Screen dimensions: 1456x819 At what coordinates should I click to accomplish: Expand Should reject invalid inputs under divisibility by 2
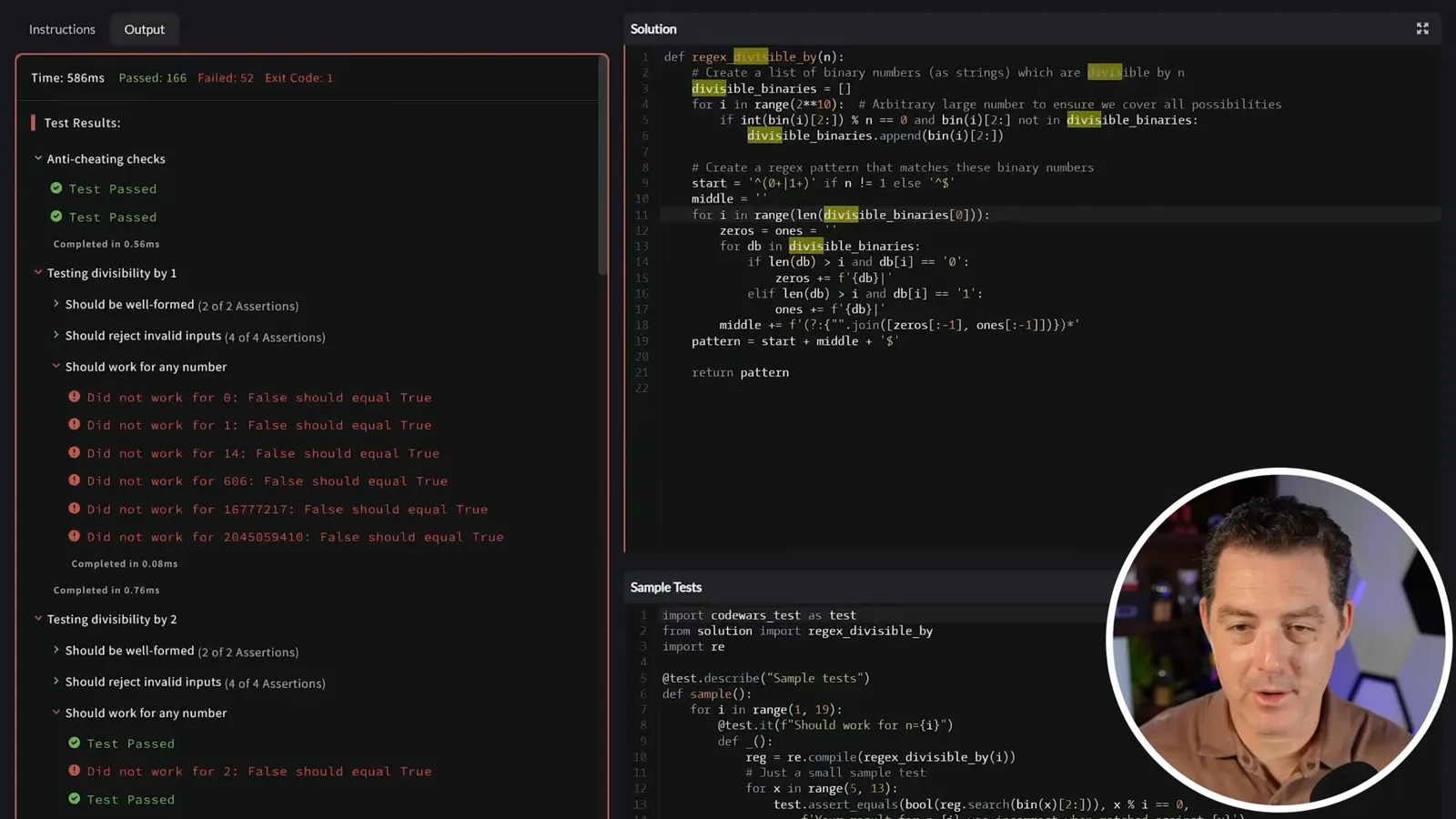tap(56, 681)
